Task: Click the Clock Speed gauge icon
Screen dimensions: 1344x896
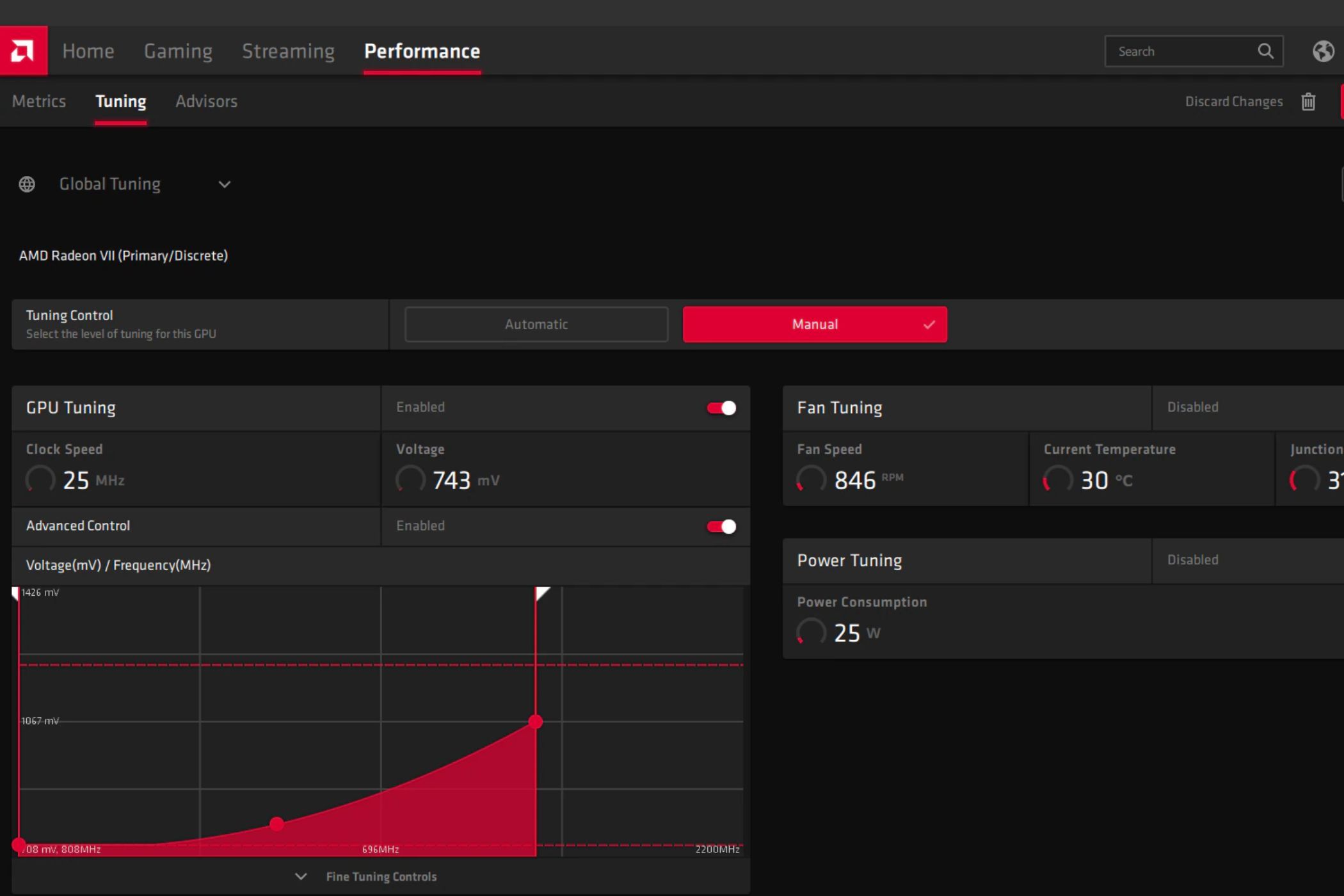Action: [x=40, y=479]
